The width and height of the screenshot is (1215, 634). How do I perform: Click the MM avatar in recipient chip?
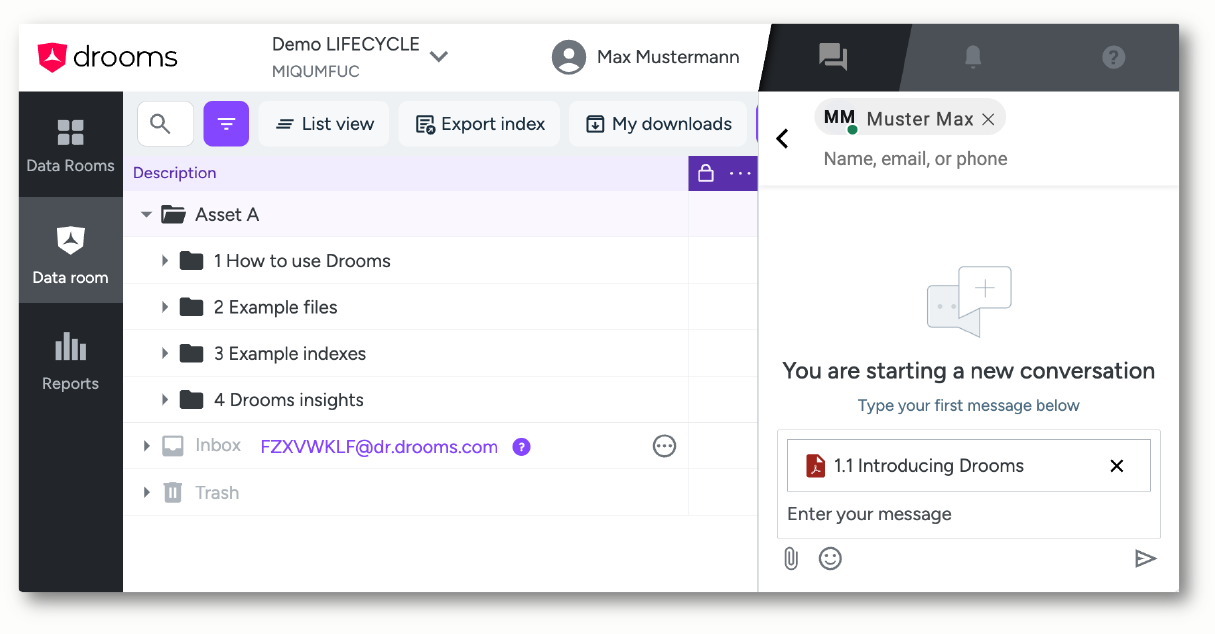click(x=840, y=119)
